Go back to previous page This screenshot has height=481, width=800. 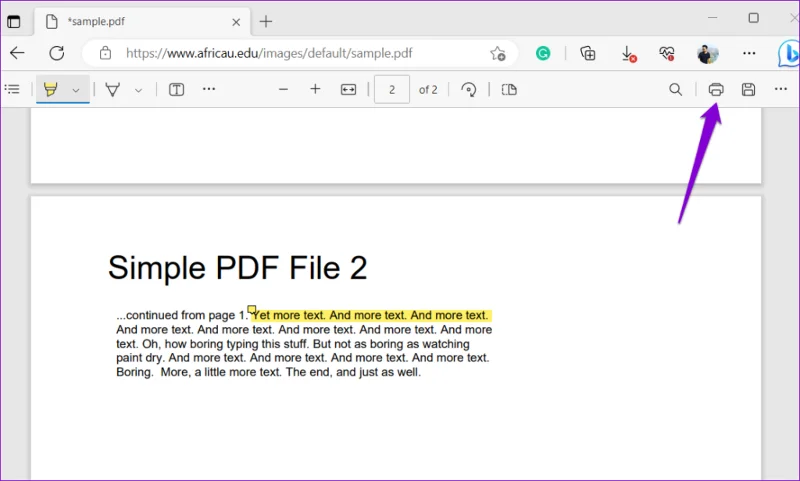pyautogui.click(x=17, y=53)
